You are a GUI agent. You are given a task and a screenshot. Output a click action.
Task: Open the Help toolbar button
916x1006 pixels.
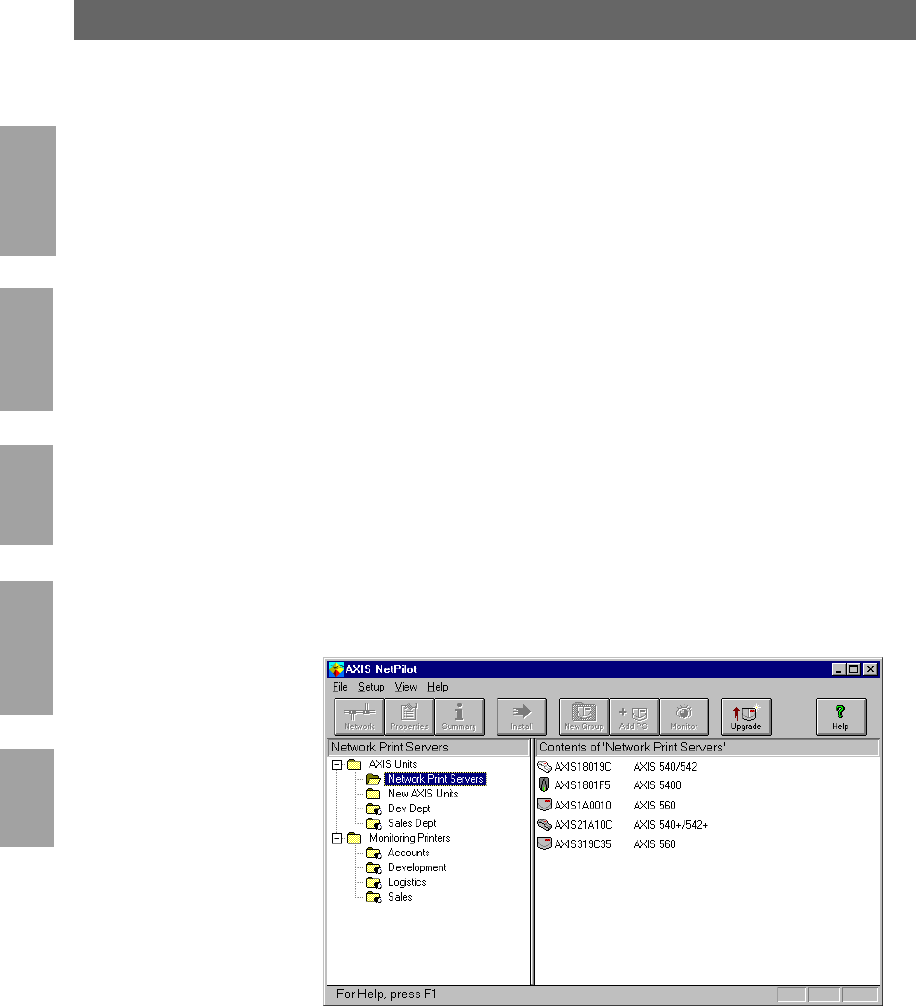coord(841,717)
